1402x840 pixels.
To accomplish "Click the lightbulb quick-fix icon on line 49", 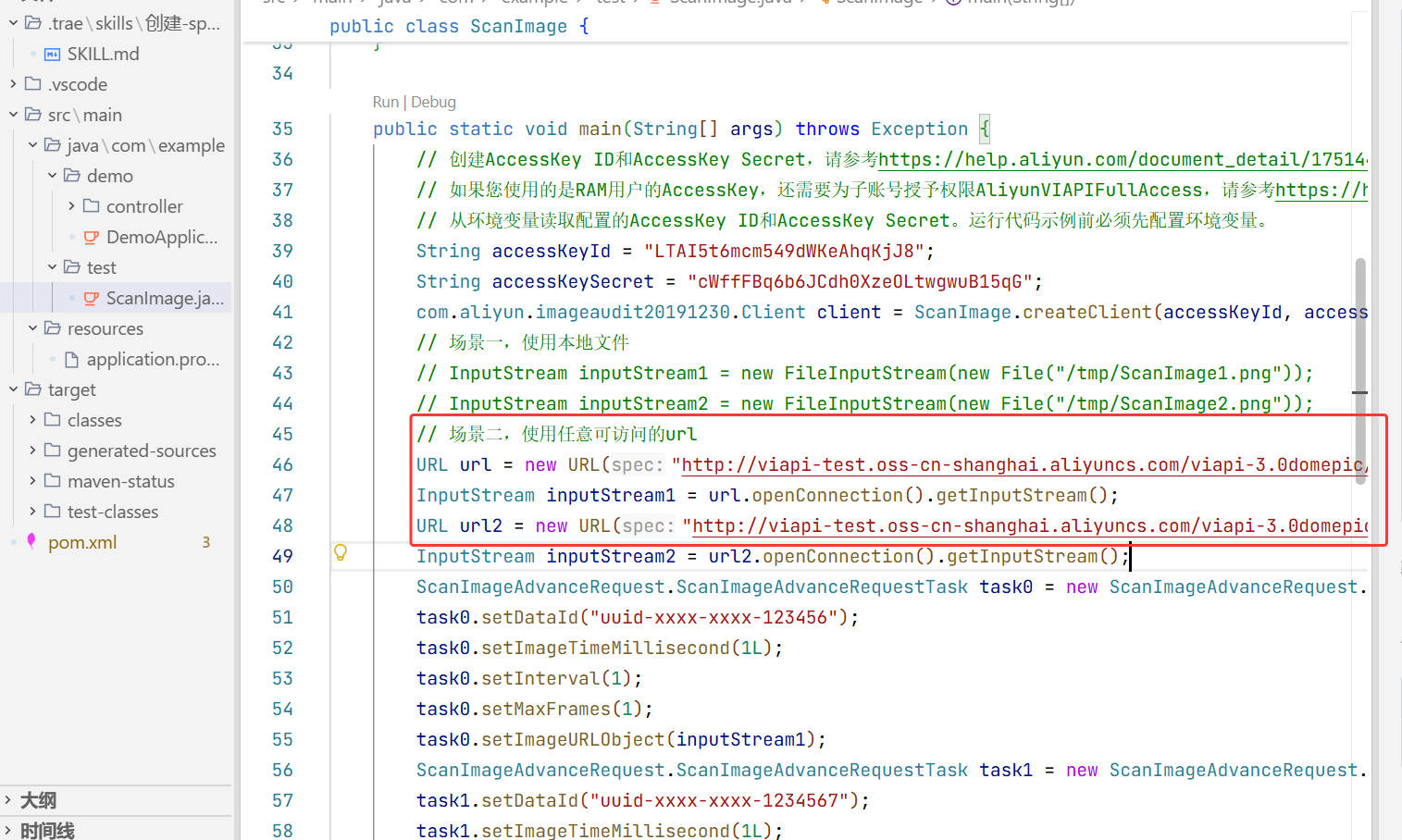I will click(341, 553).
